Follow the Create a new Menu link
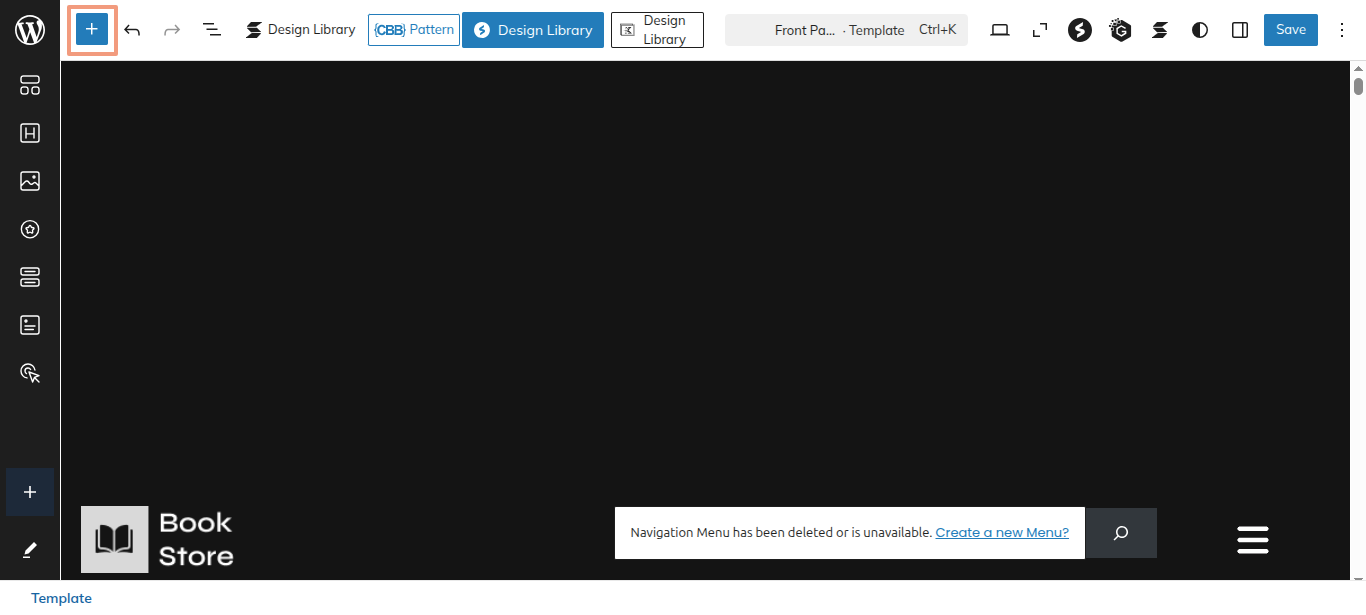 click(1002, 532)
